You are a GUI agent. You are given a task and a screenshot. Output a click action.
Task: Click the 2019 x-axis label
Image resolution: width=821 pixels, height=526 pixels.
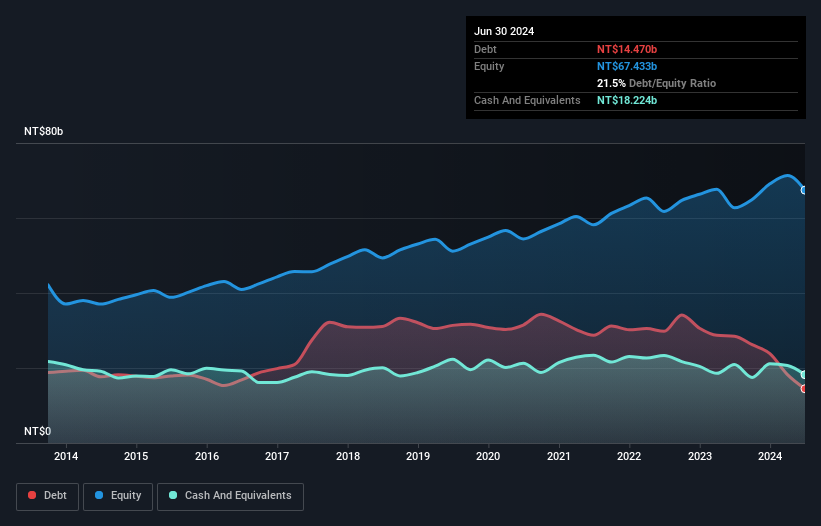pyautogui.click(x=418, y=456)
